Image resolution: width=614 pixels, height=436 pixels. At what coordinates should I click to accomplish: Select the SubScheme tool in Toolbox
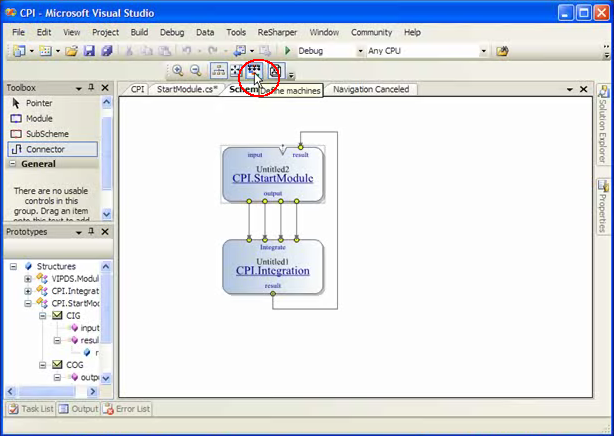coord(52,134)
